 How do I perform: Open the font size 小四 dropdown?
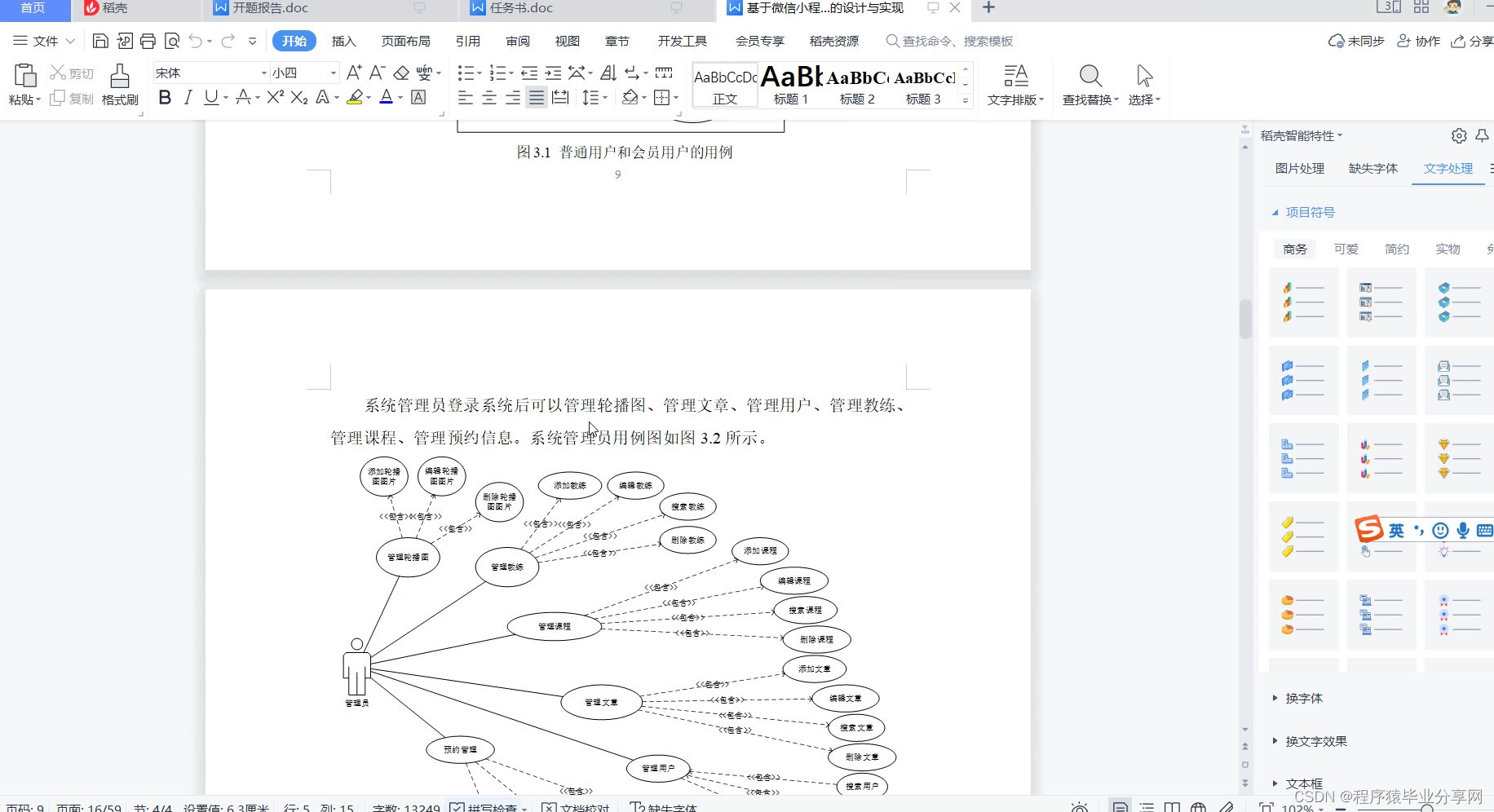pos(333,73)
